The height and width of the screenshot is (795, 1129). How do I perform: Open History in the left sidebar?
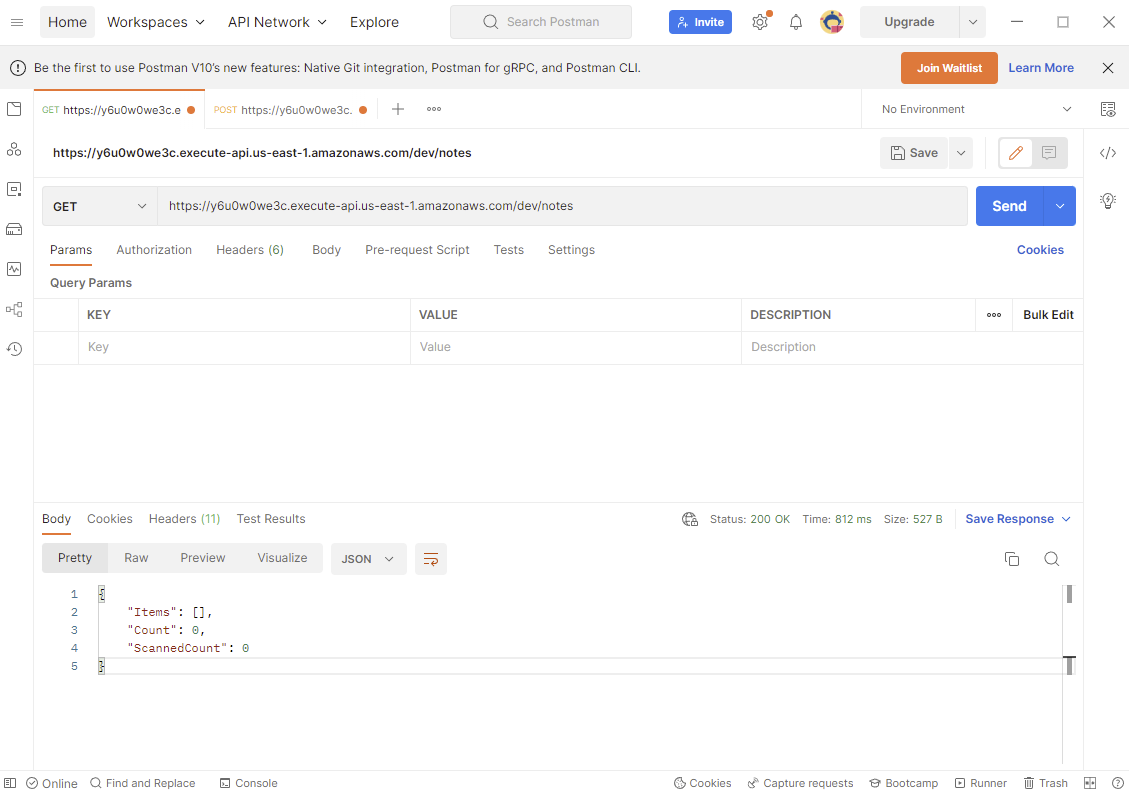pyautogui.click(x=14, y=349)
